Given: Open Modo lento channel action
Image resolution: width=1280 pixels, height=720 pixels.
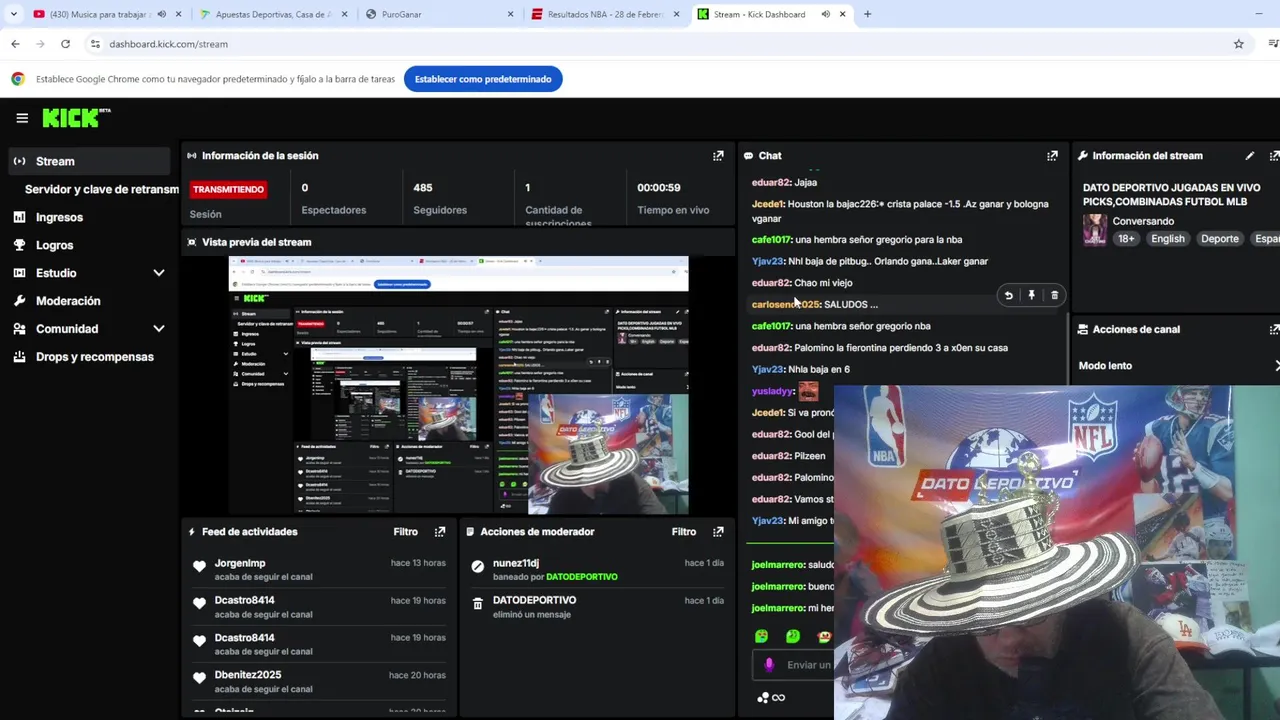Looking at the screenshot, I should (x=1178, y=366).
